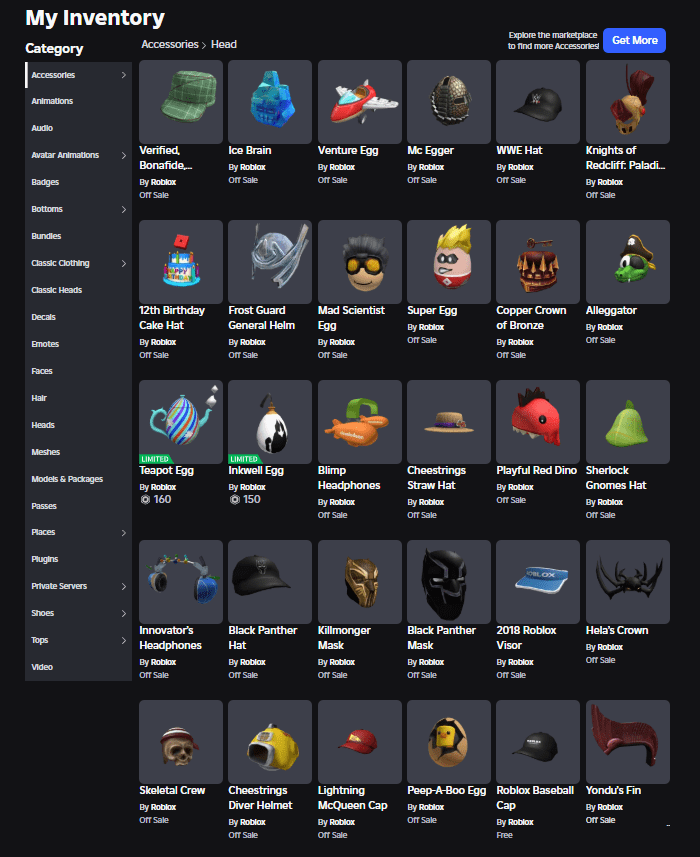
Task: Open the Cheestrings Straw Hat image
Action: (449, 422)
